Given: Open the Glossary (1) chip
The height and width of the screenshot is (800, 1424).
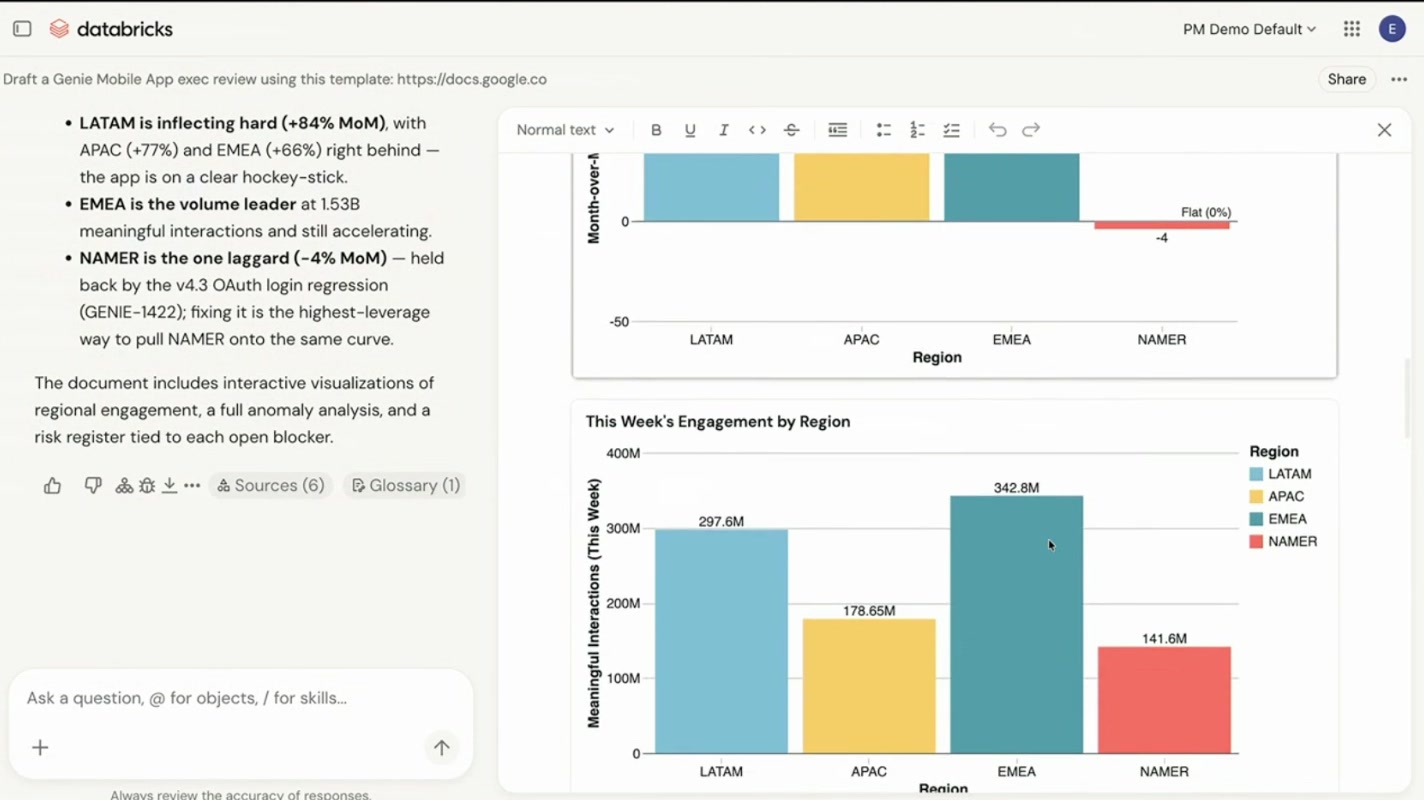Looking at the screenshot, I should [x=405, y=486].
